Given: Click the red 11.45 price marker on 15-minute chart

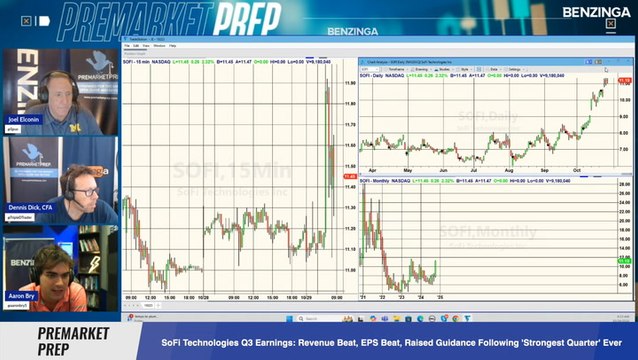Looking at the screenshot, I should (x=350, y=177).
